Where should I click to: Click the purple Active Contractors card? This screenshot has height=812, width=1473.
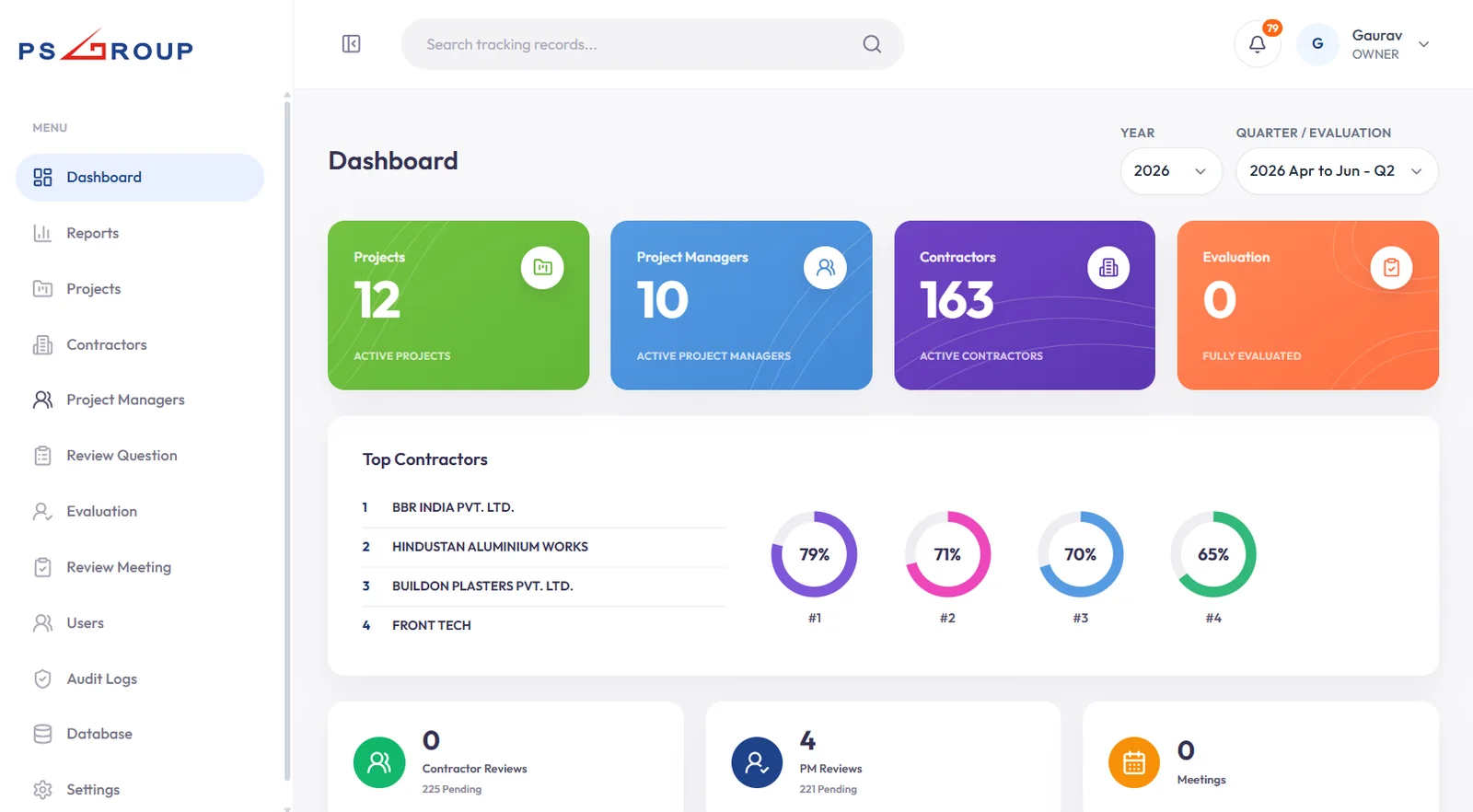[x=1025, y=305]
